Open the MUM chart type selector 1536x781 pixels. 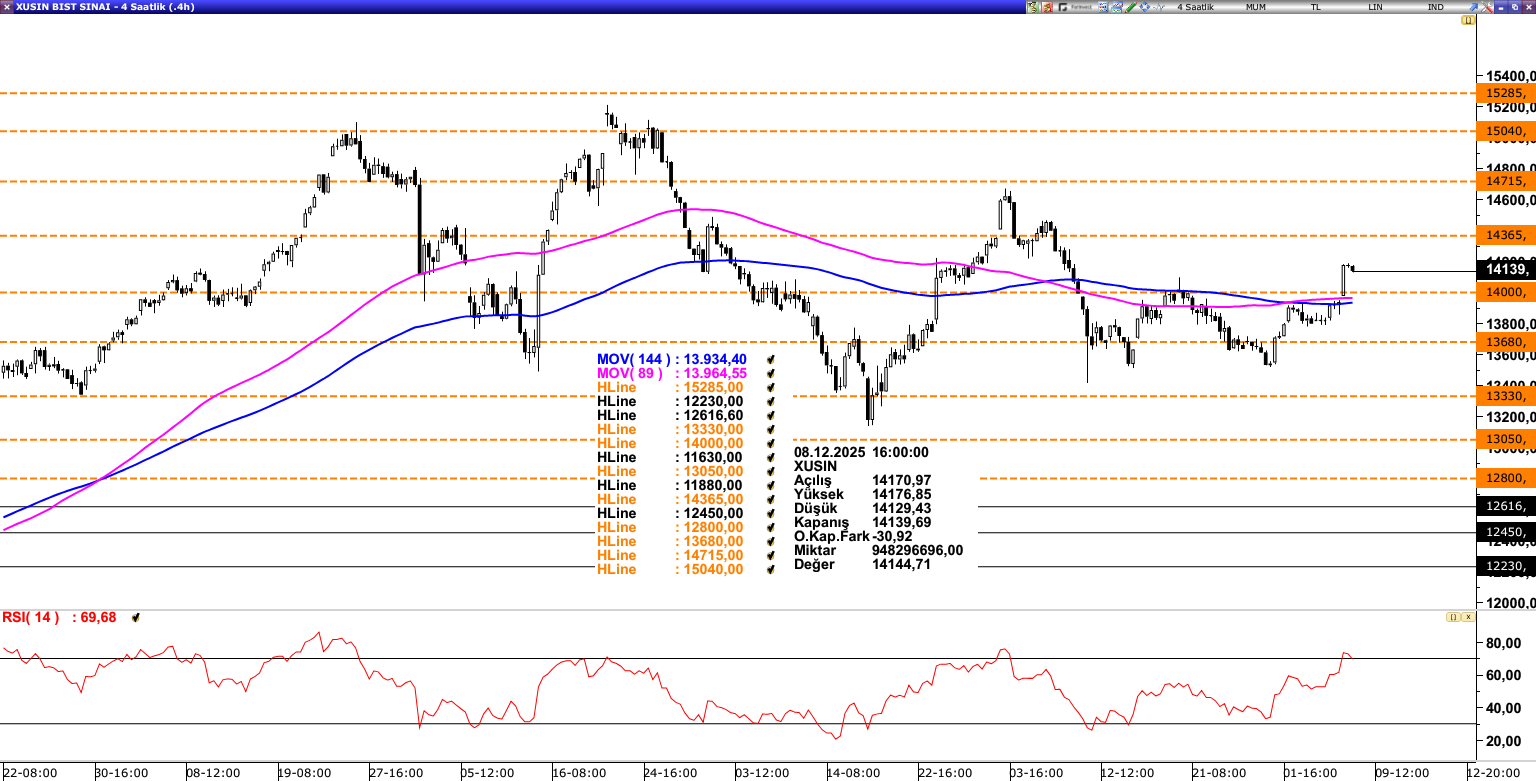1255,7
